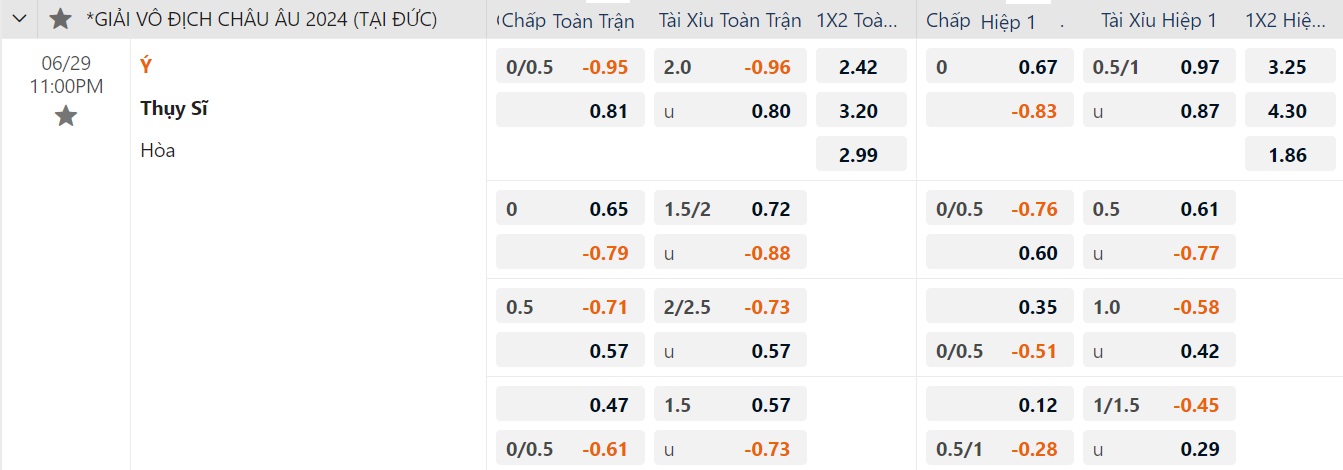Pick over 2/2.5 odds -0.73

(730, 307)
